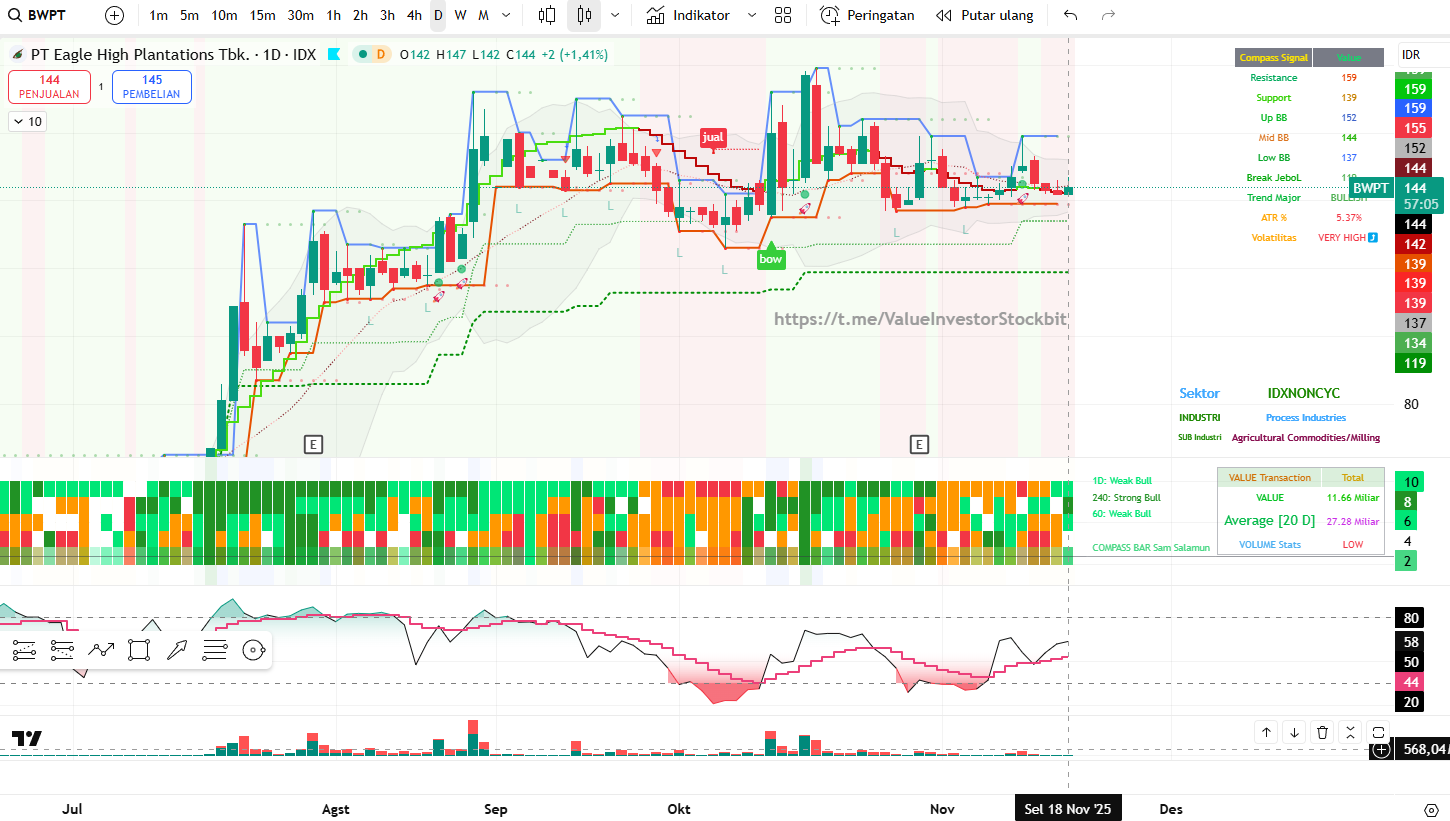
Task: Select the arrow marker drawing tool
Action: tap(177, 650)
